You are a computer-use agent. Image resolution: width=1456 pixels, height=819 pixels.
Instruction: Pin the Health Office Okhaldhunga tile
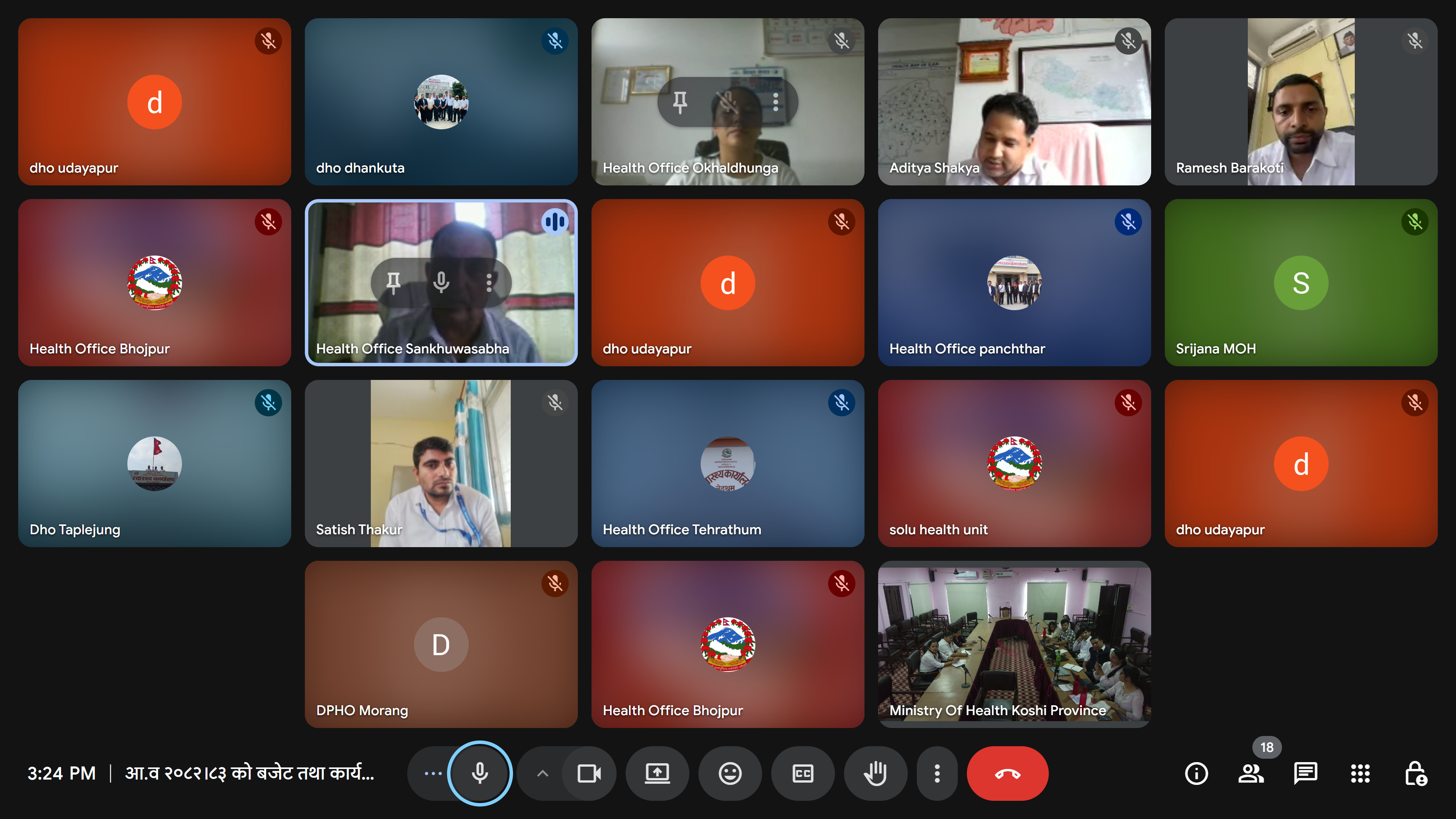pyautogui.click(x=680, y=102)
